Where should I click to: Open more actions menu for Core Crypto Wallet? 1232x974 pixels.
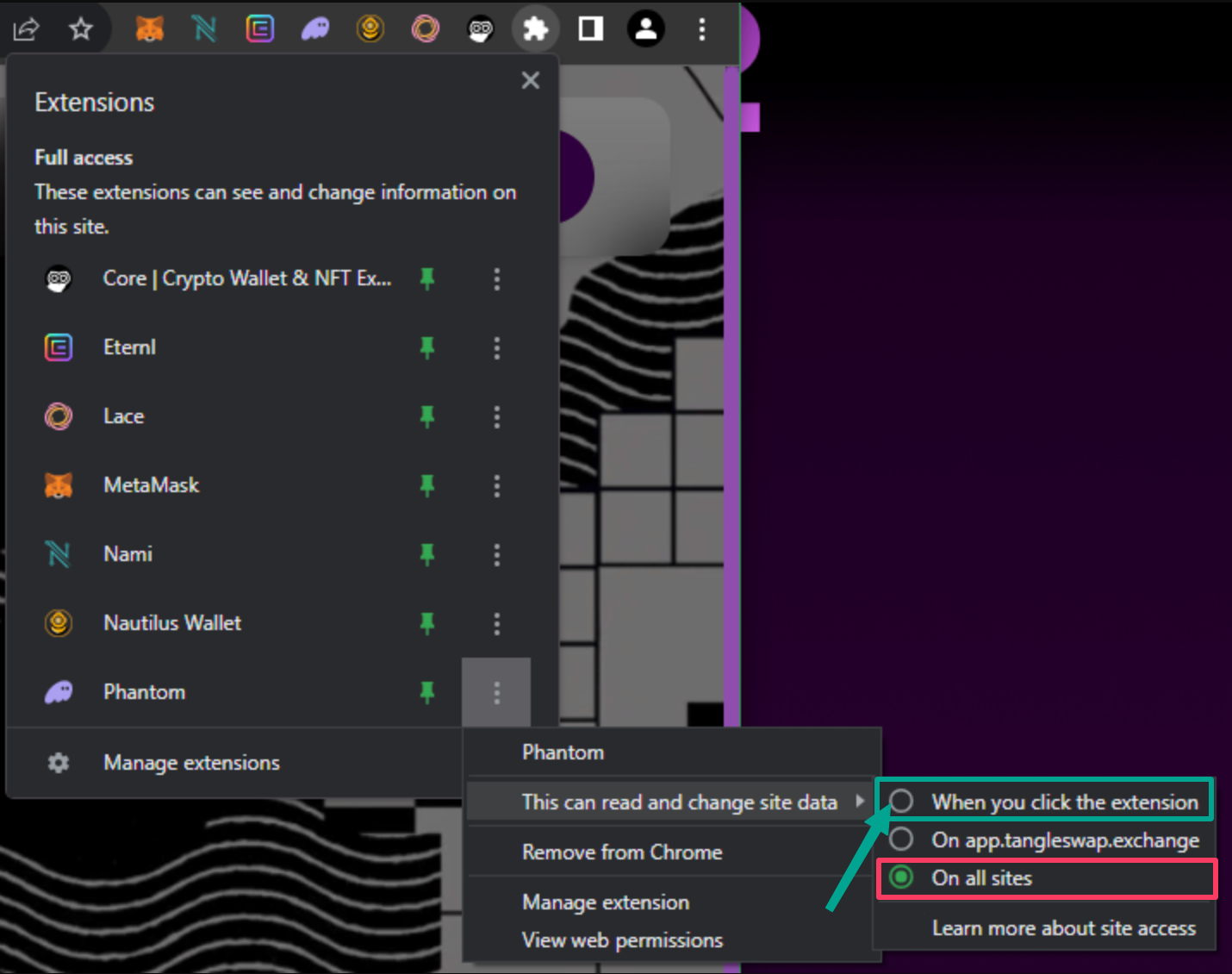[x=496, y=278]
